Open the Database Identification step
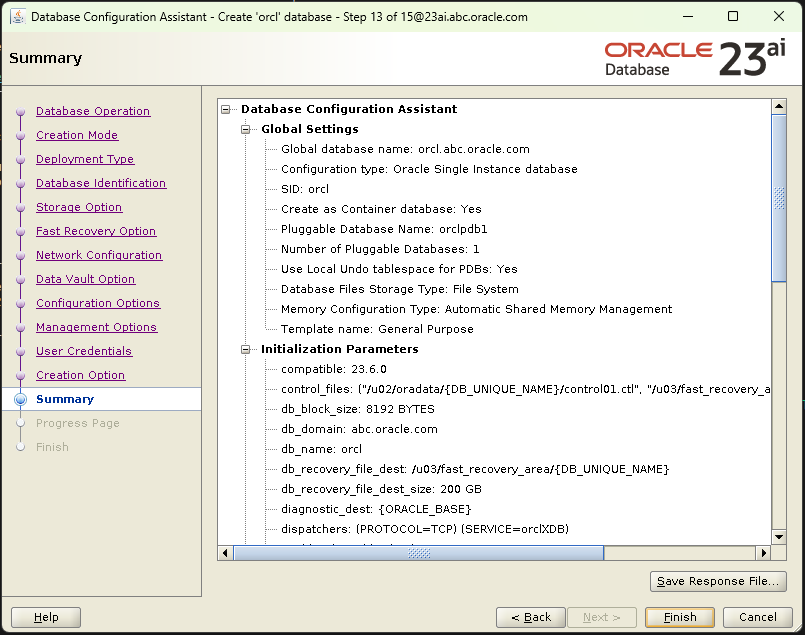The height and width of the screenshot is (635, 805). click(x=101, y=183)
